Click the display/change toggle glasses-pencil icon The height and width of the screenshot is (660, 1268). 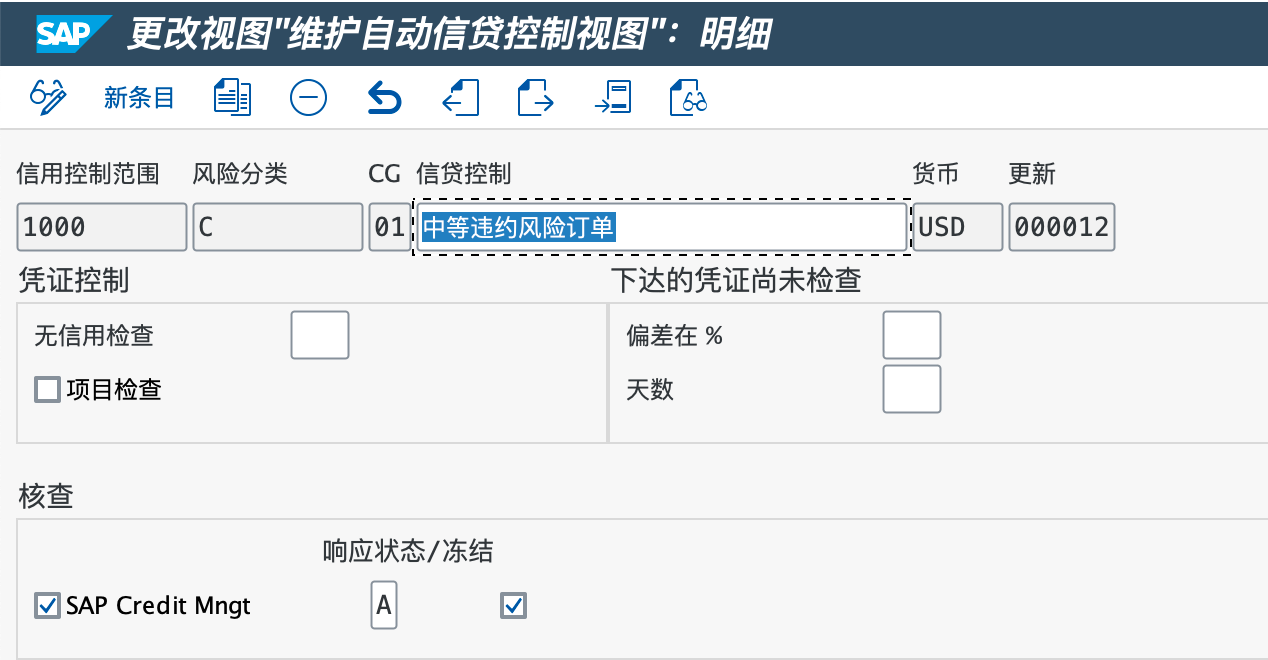coord(48,97)
